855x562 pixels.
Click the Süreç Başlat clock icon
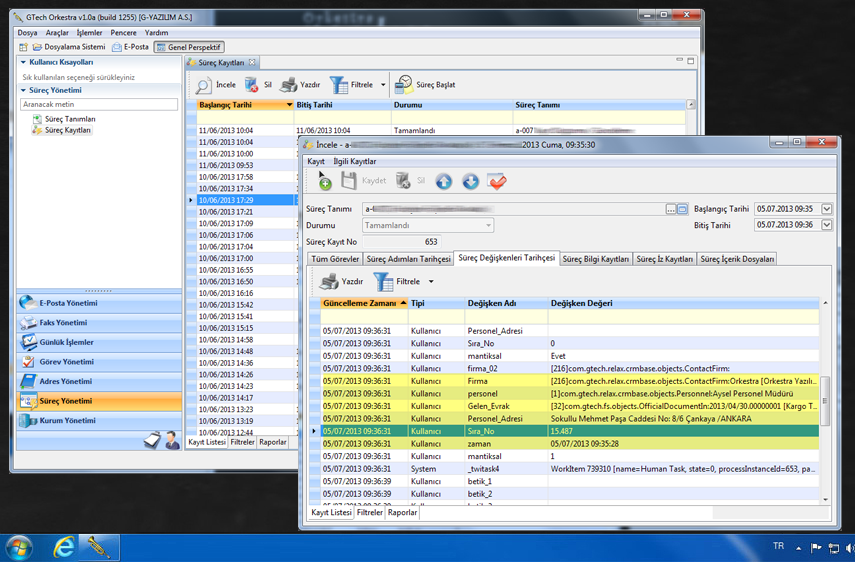pos(404,85)
